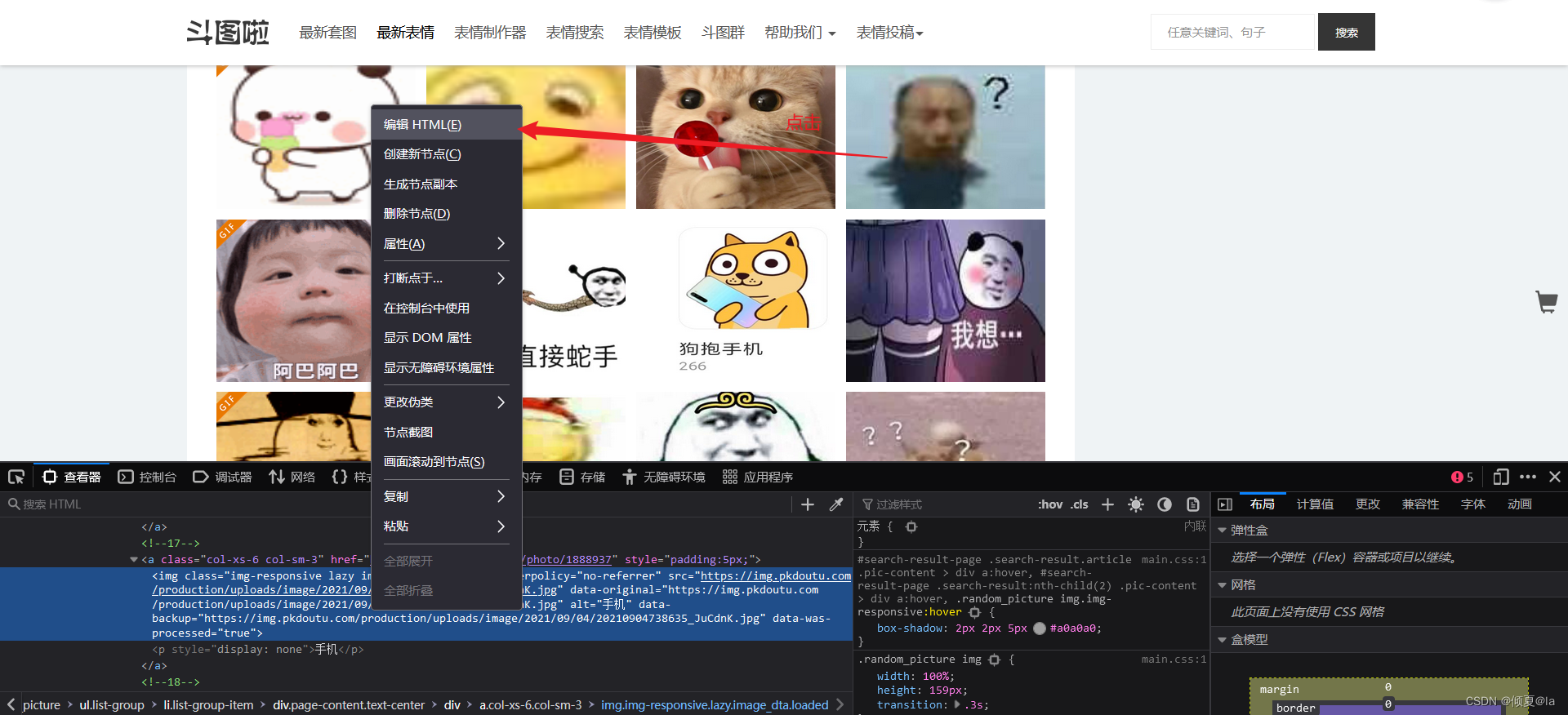Expand the transition .3s value arrow

[x=958, y=704]
